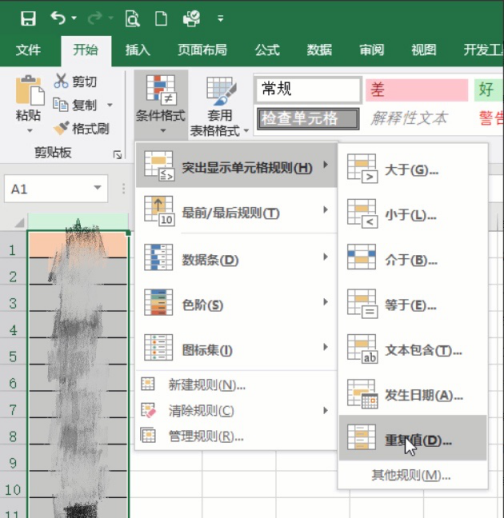Open the Undo history dropdown arrow
504x519 pixels.
pyautogui.click(x=74, y=18)
